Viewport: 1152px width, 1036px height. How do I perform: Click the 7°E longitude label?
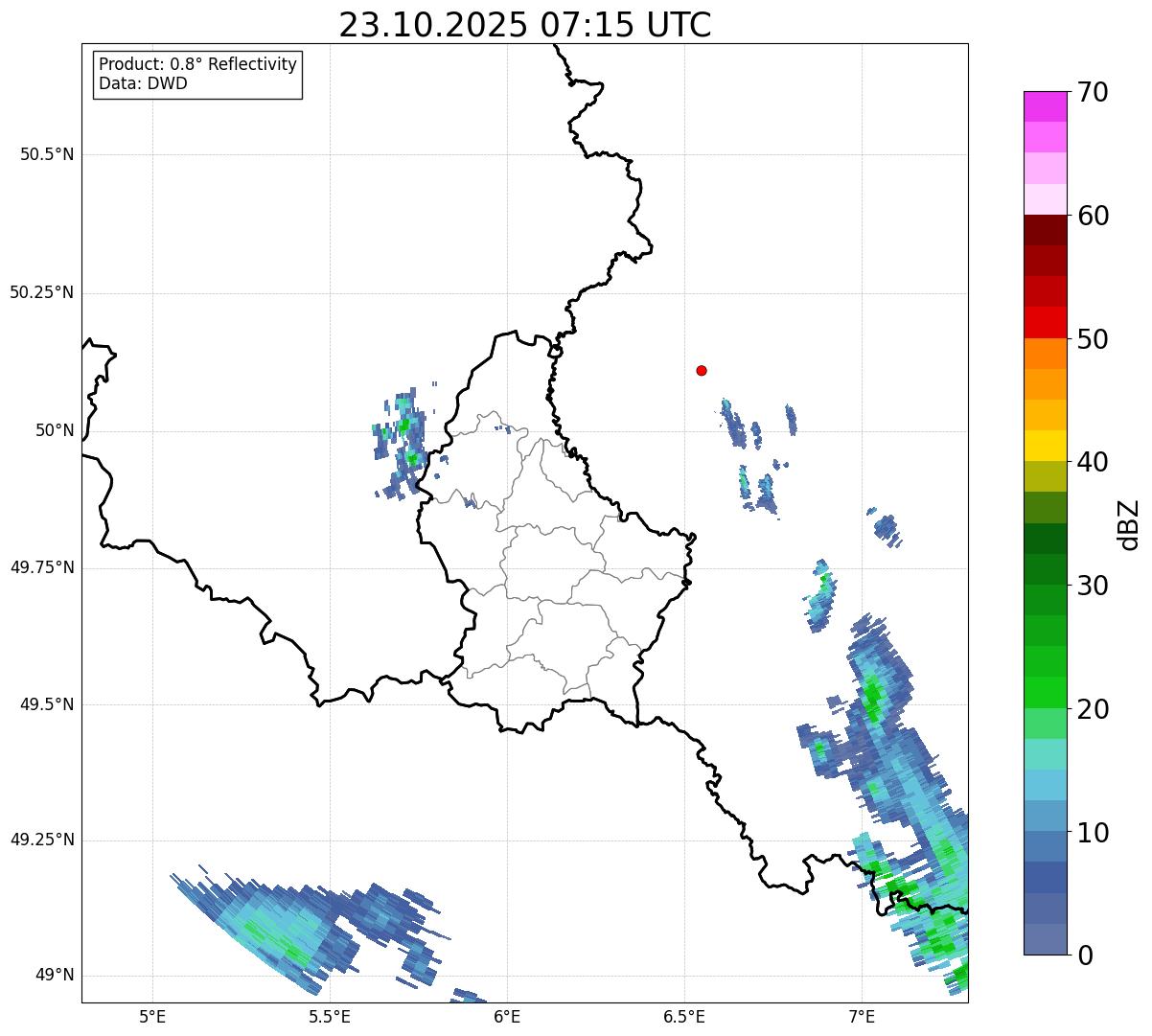(862, 1016)
